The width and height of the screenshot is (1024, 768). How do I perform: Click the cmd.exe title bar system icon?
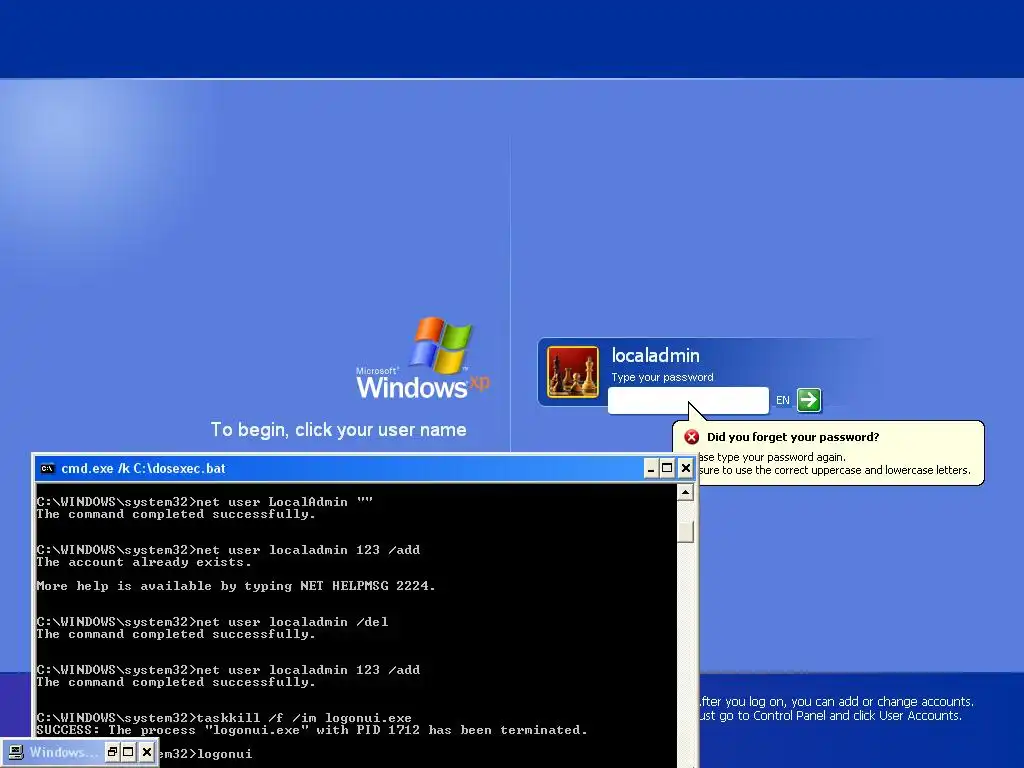(47, 468)
